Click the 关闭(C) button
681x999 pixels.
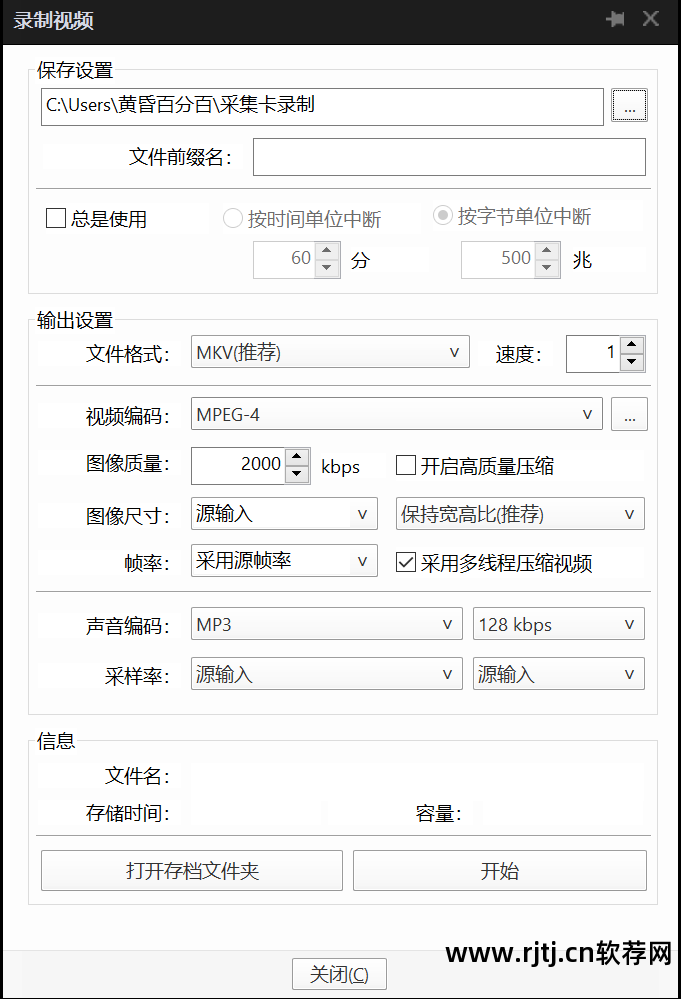(340, 974)
